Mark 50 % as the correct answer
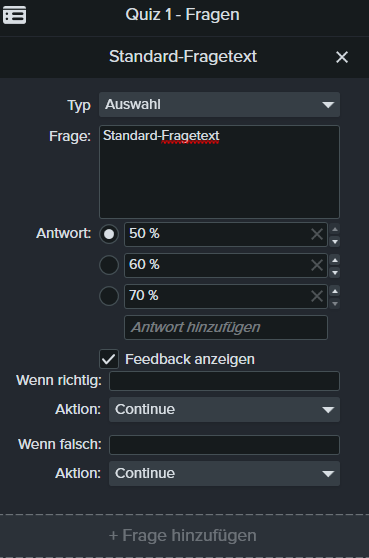 click(109, 234)
